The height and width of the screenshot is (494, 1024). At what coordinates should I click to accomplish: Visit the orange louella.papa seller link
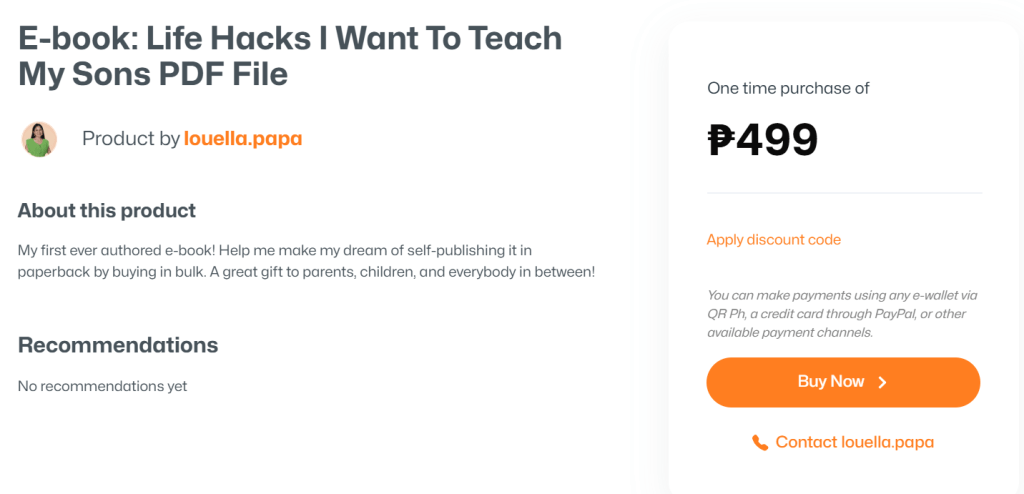coord(243,139)
